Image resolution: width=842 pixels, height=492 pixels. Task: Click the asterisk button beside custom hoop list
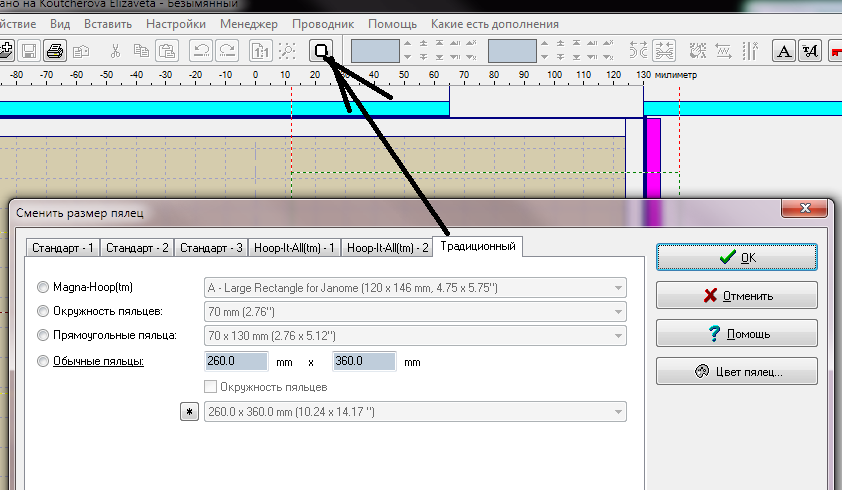point(189,412)
